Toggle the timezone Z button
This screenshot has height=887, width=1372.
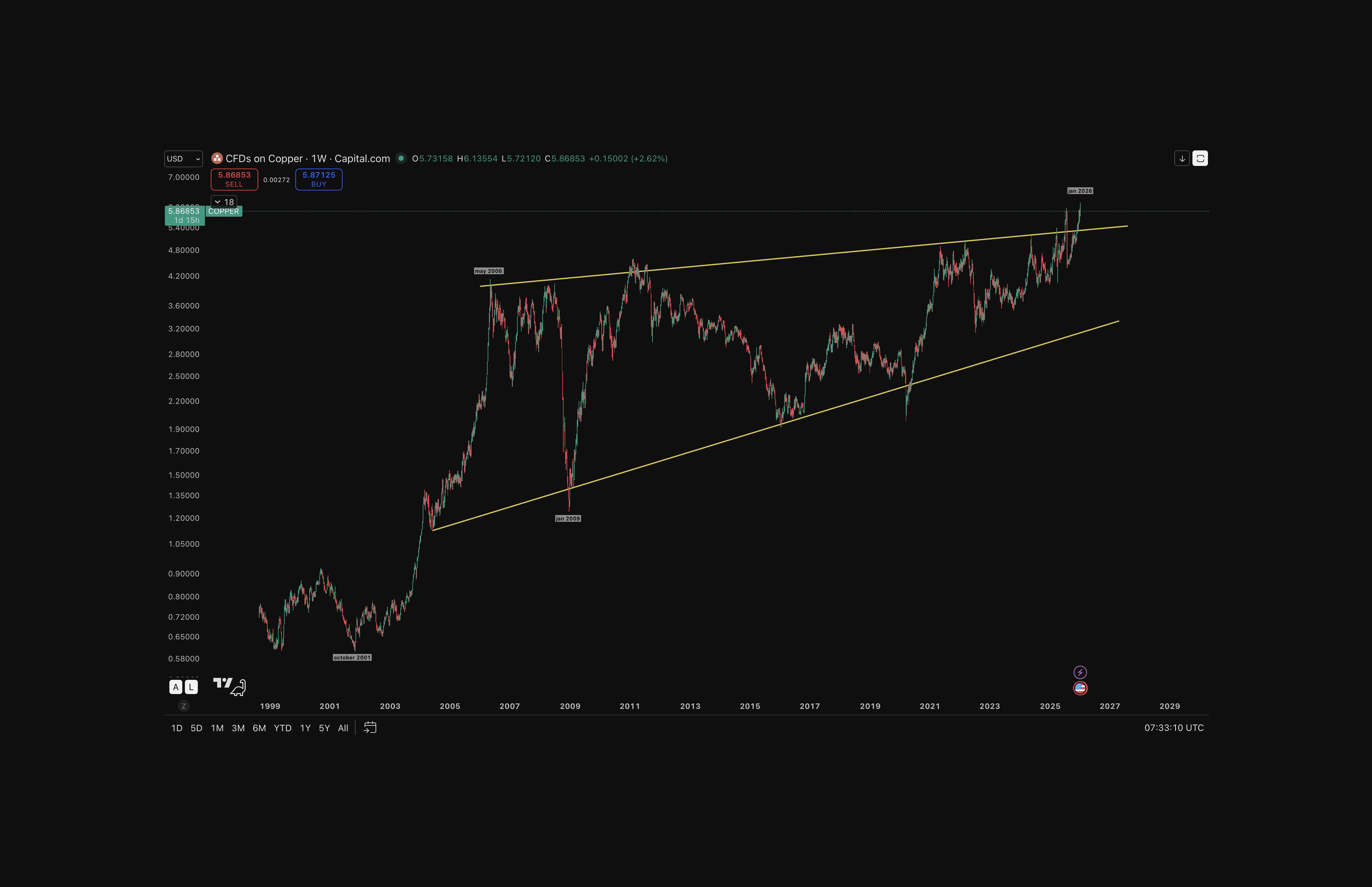tap(184, 706)
